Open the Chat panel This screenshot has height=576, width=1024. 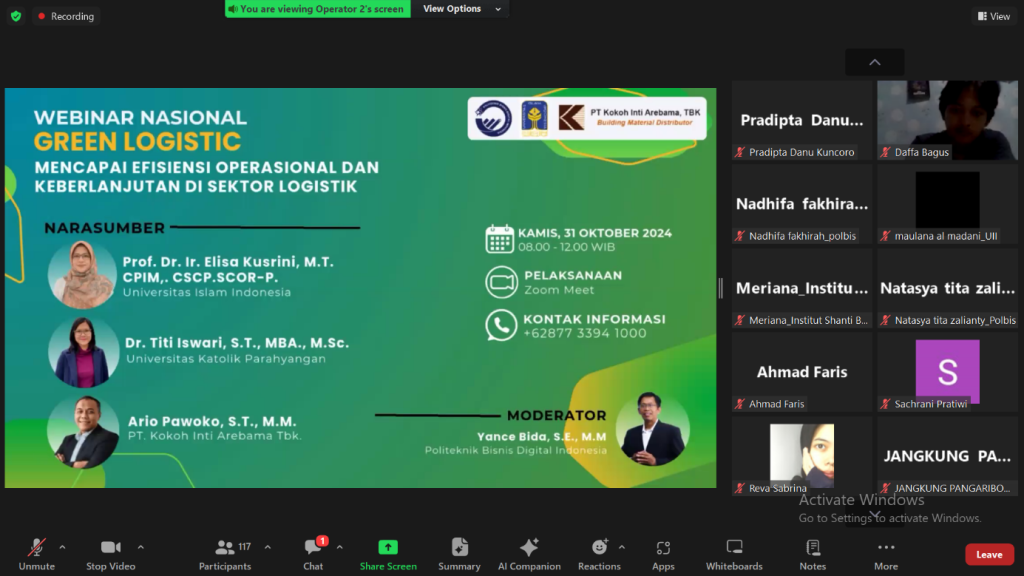[x=313, y=548]
